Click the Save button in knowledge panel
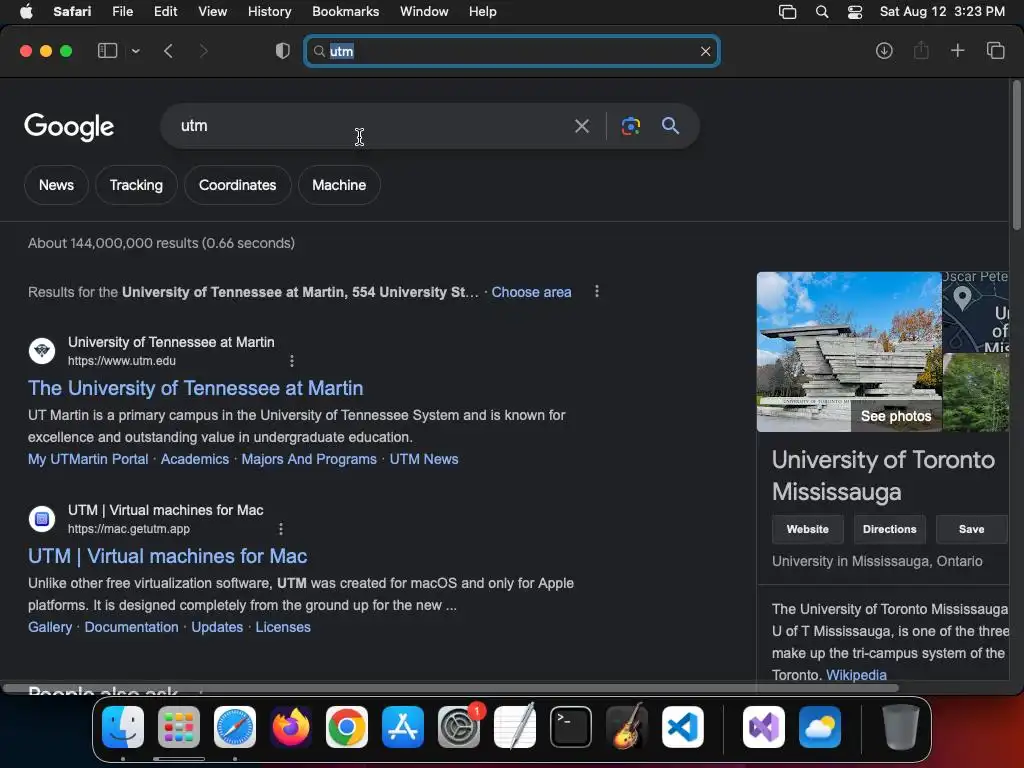Viewport: 1024px width, 768px height. tap(971, 529)
